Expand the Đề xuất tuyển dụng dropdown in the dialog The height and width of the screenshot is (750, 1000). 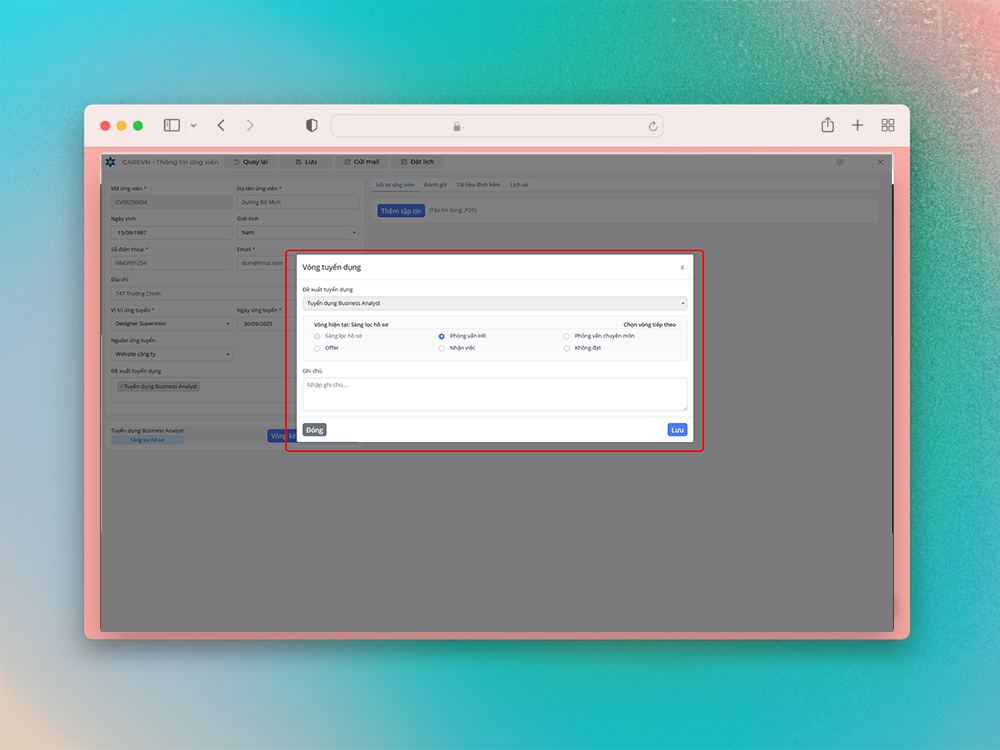[x=495, y=303]
